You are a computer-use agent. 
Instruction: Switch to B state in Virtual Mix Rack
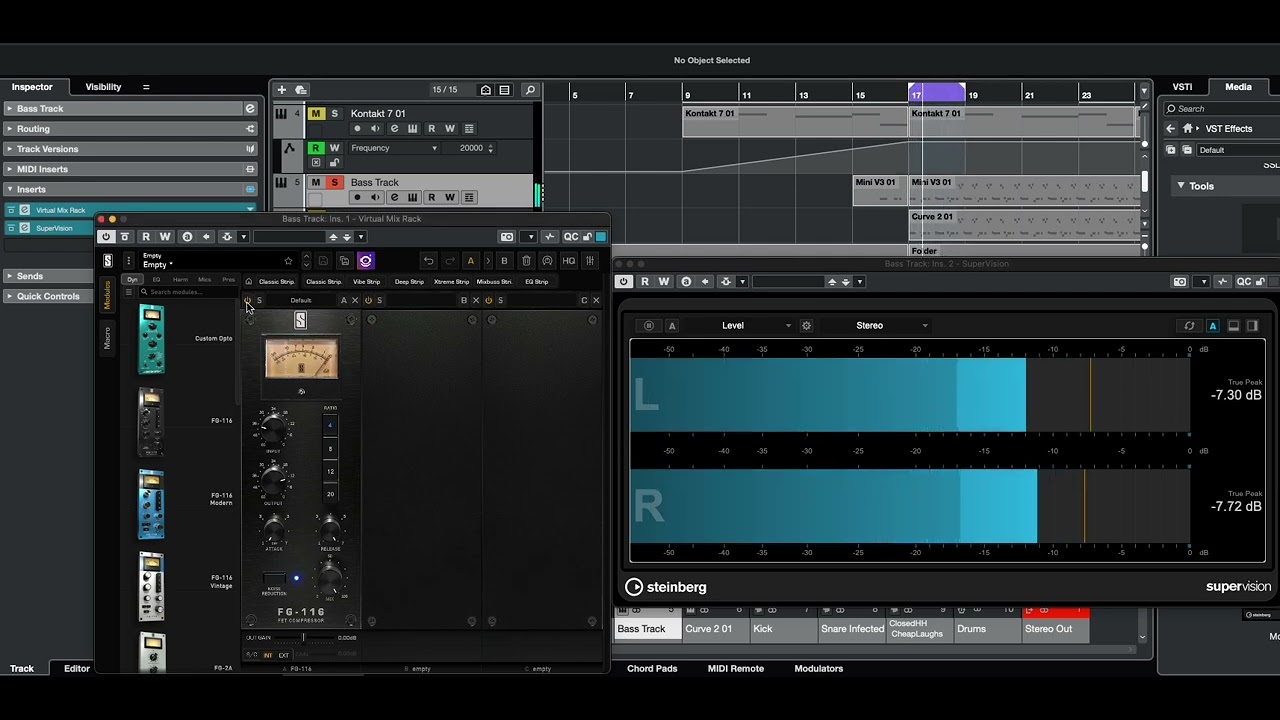504,261
